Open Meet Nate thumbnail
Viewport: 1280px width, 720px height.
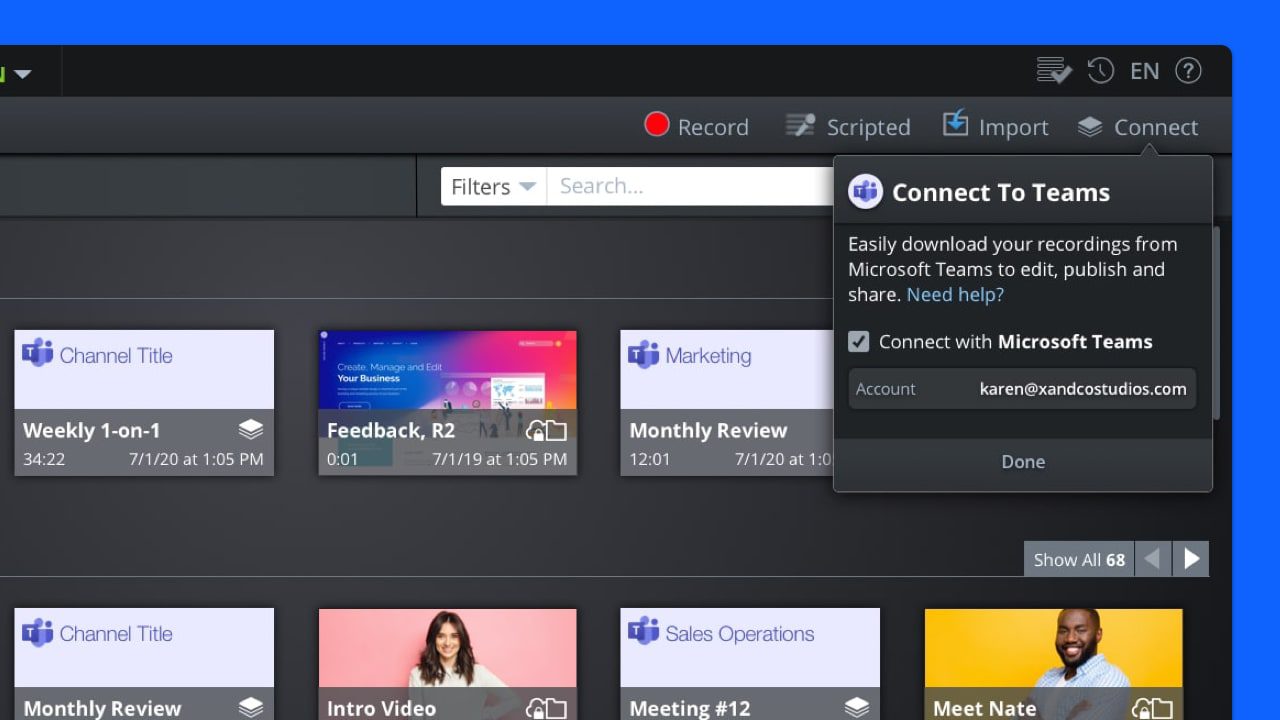click(1053, 664)
